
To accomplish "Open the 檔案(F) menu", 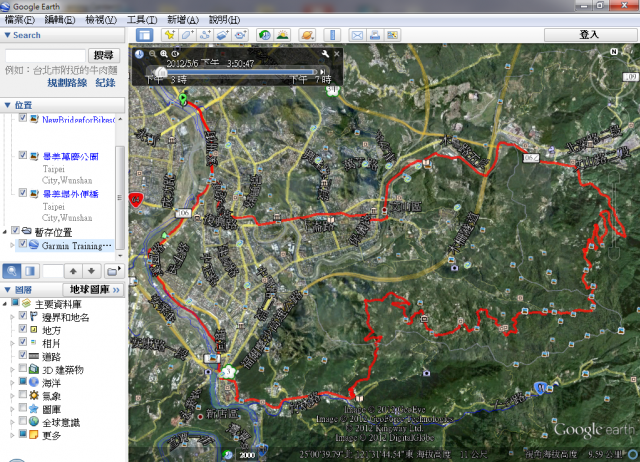I will pyautogui.click(x=19, y=20).
